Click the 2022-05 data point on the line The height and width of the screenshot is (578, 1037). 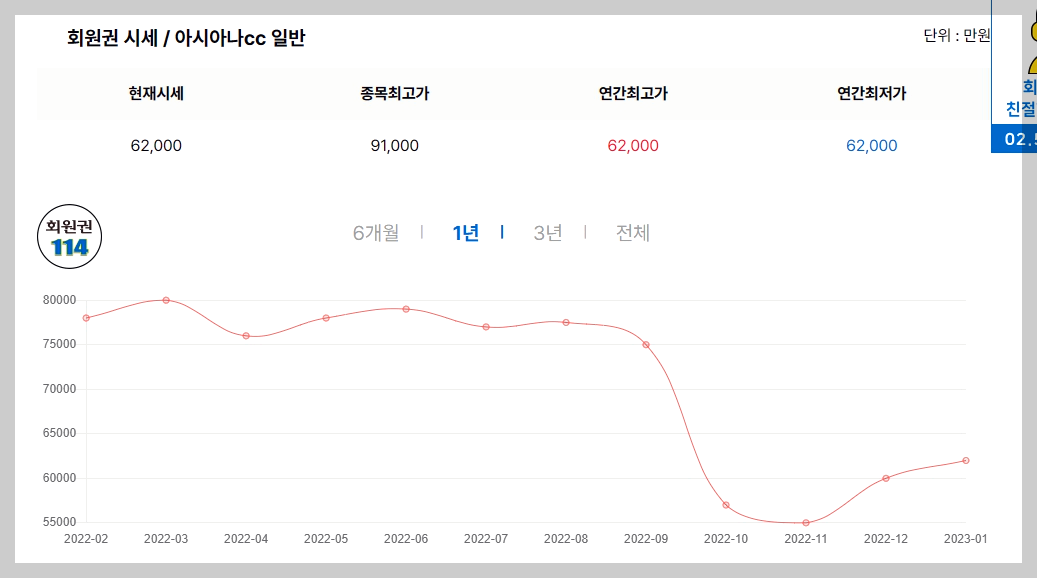click(x=326, y=318)
